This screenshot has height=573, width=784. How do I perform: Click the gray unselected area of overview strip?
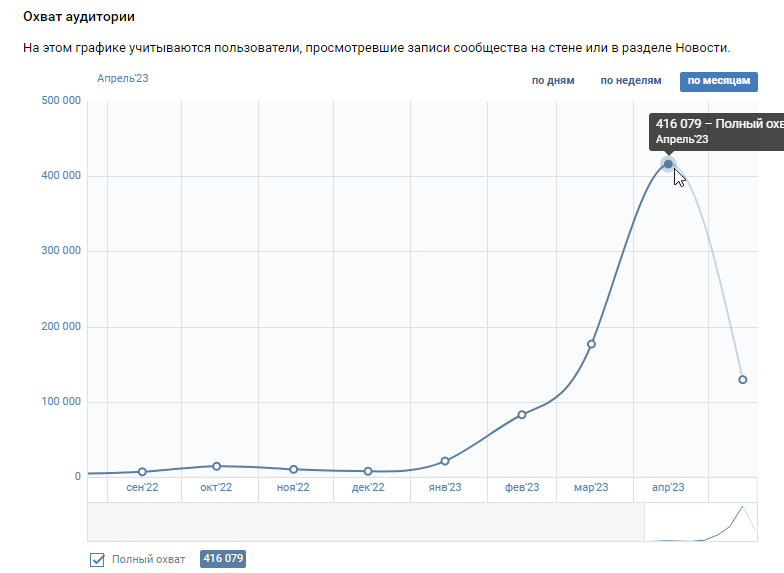[360, 522]
